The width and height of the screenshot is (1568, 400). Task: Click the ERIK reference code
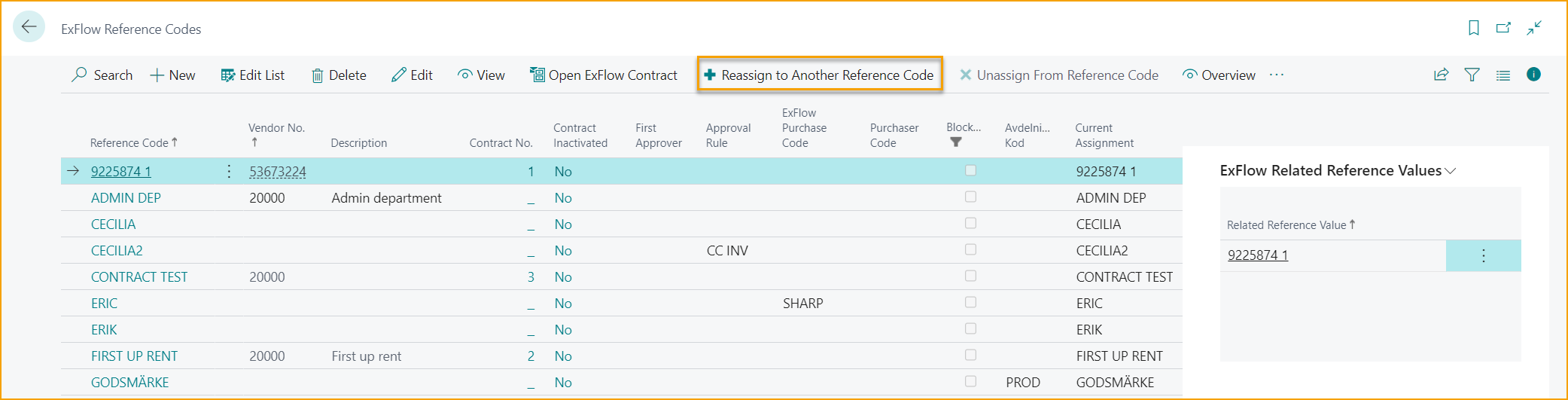pyautogui.click(x=104, y=329)
